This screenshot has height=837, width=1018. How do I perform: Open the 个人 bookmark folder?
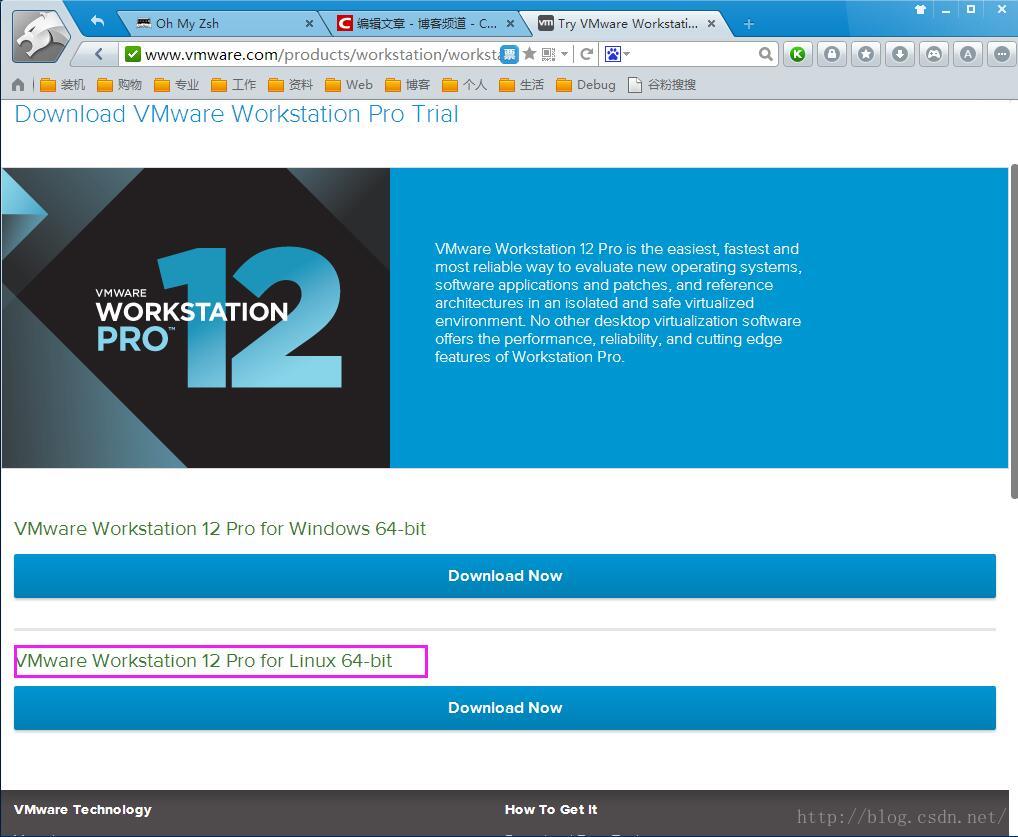pos(464,84)
